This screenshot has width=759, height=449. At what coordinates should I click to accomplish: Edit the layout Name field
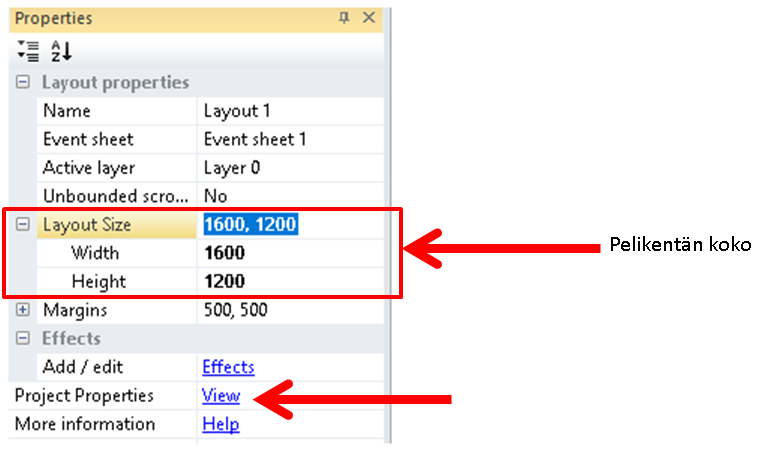point(290,111)
